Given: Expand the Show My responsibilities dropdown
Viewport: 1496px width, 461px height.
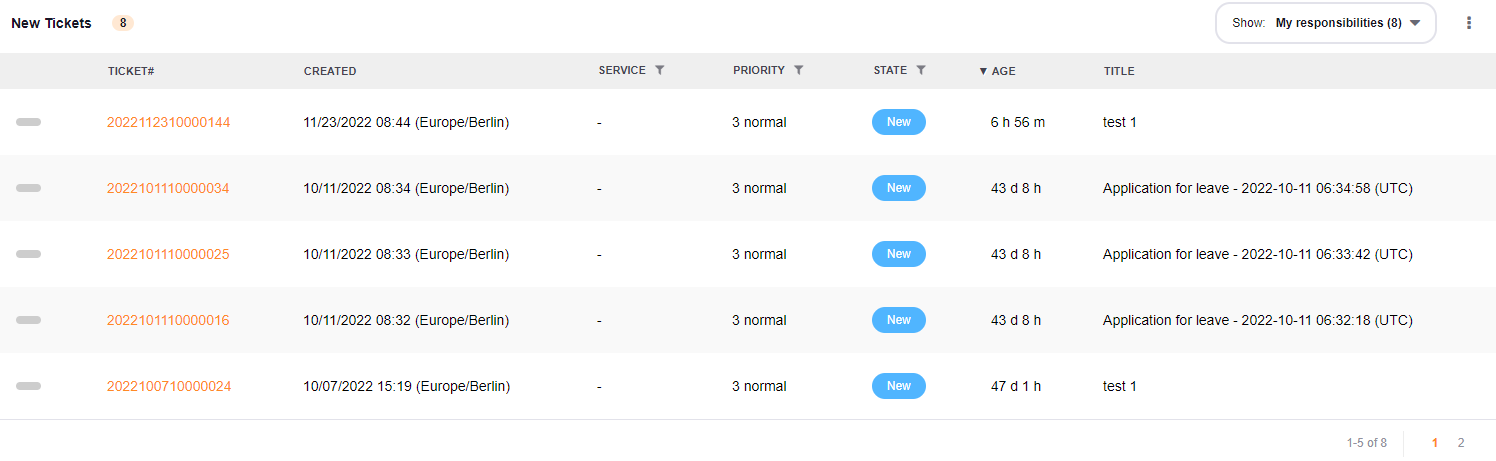Looking at the screenshot, I should [1325, 23].
